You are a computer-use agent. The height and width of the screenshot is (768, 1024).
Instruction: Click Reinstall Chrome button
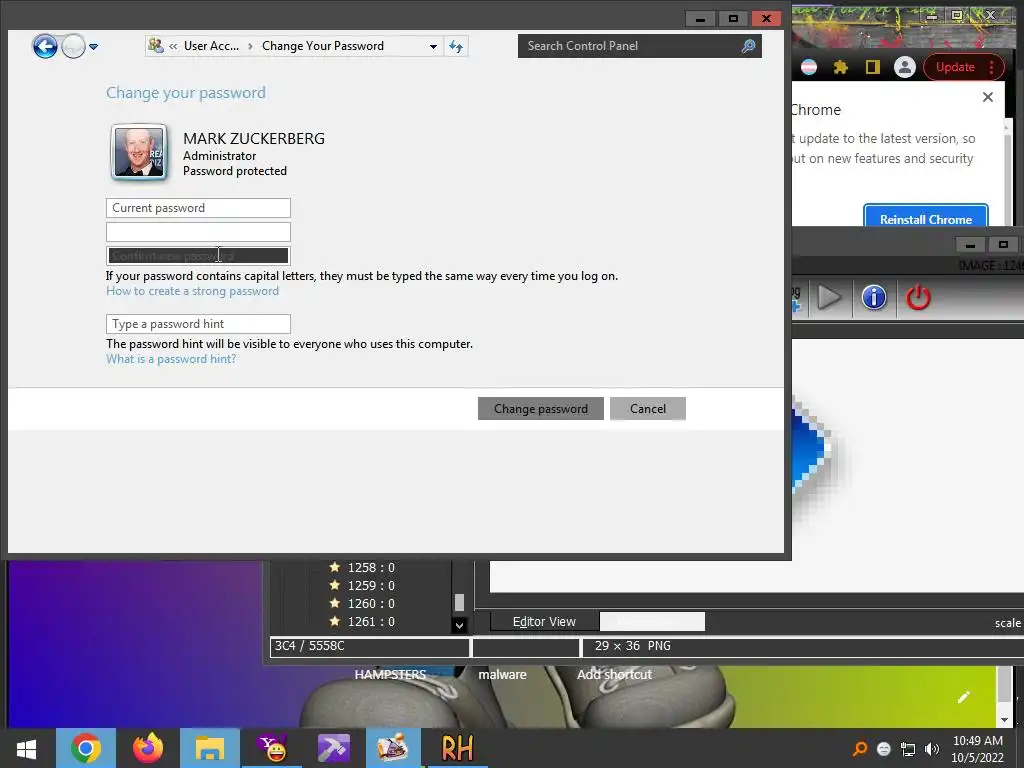click(x=925, y=217)
